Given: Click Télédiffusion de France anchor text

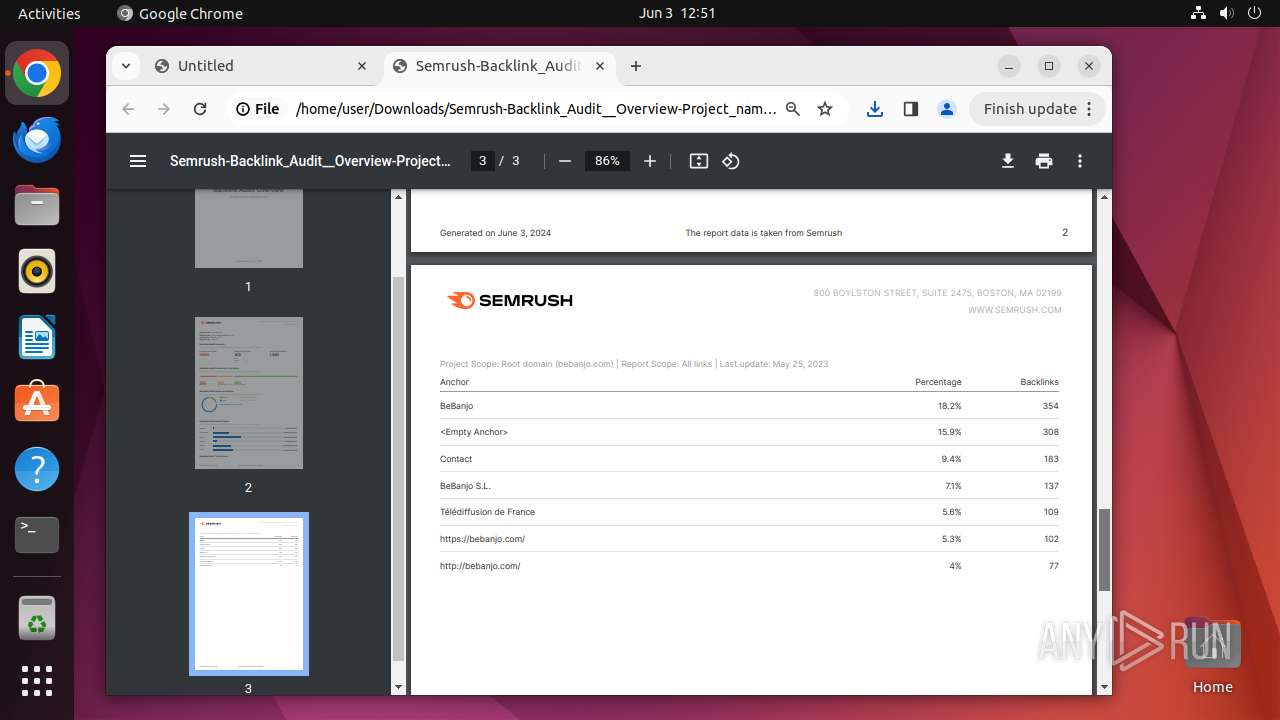Looking at the screenshot, I should tap(487, 512).
